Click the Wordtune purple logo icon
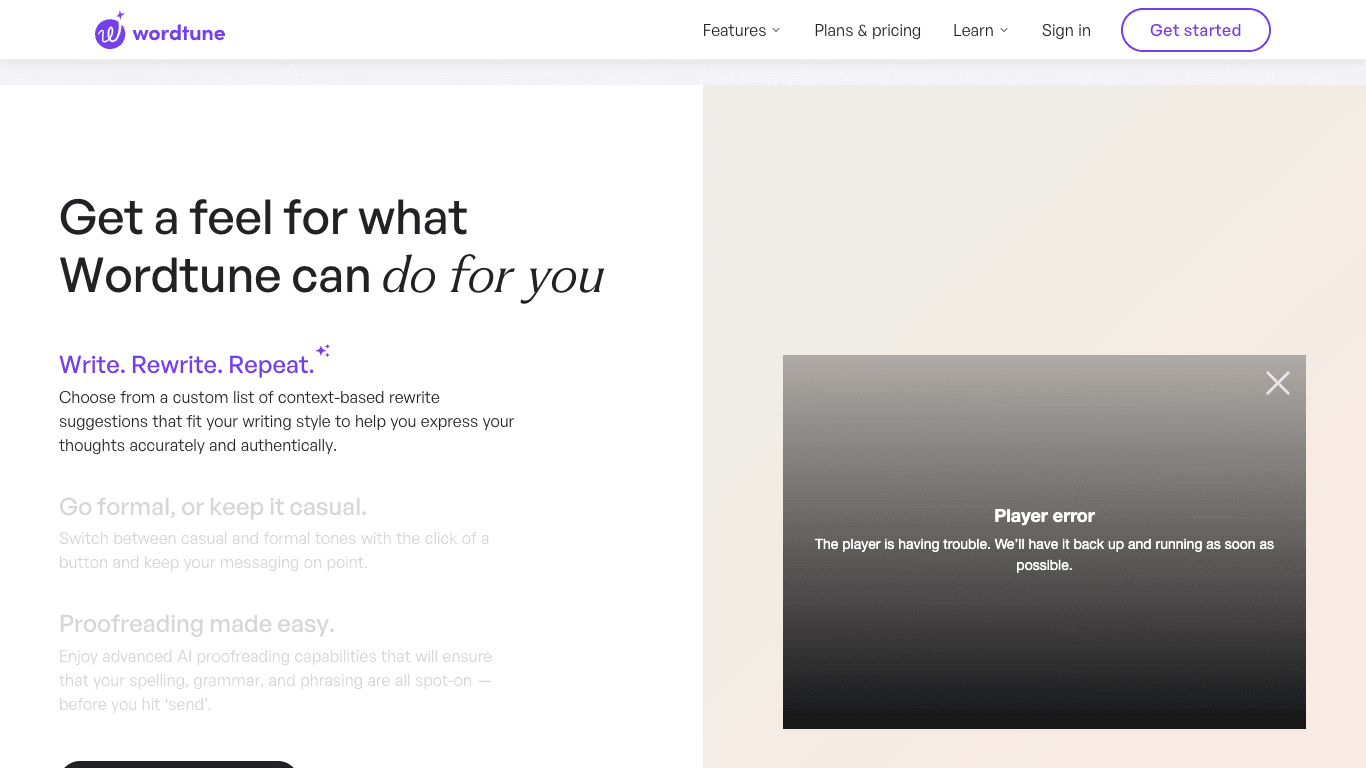The image size is (1366, 768). pos(110,31)
